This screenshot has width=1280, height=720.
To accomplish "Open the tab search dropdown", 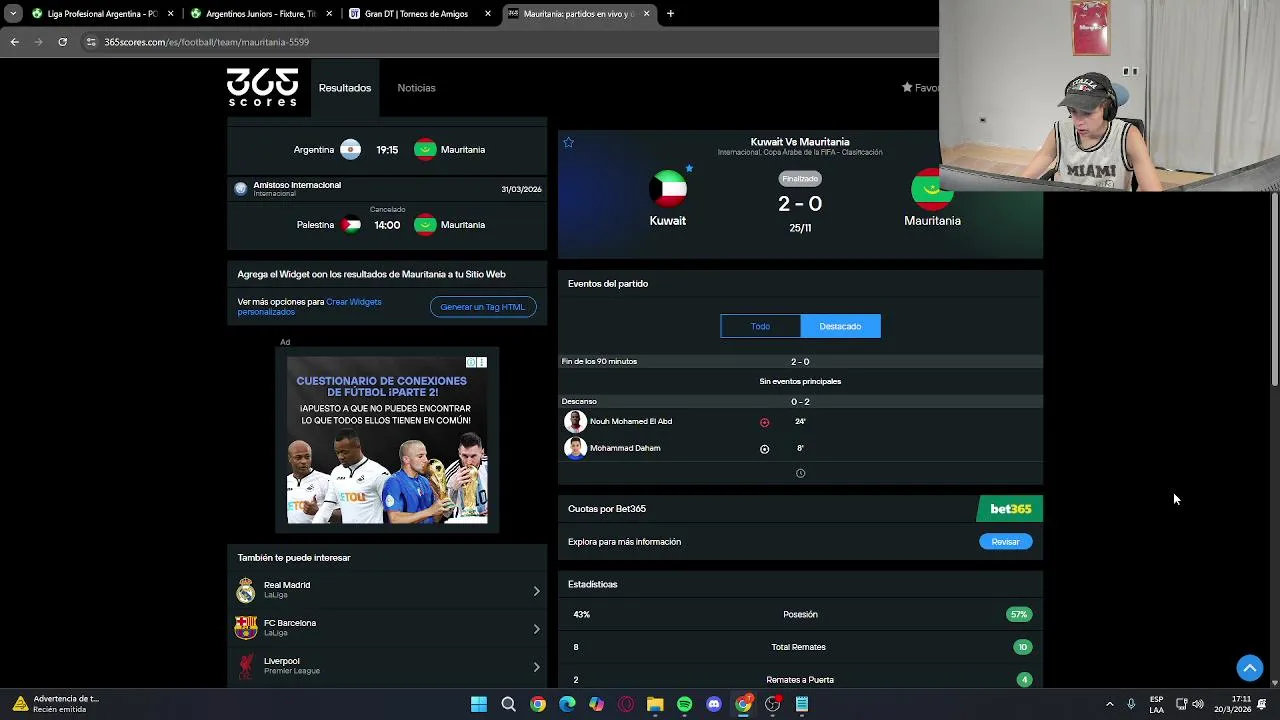I will tap(13, 14).
